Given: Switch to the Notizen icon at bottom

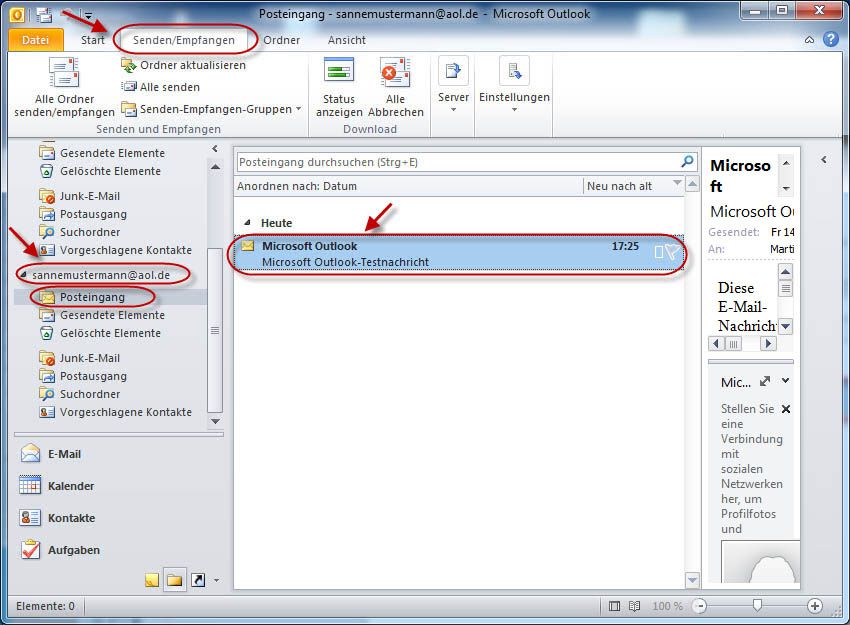Looking at the screenshot, I should pyautogui.click(x=151, y=578).
